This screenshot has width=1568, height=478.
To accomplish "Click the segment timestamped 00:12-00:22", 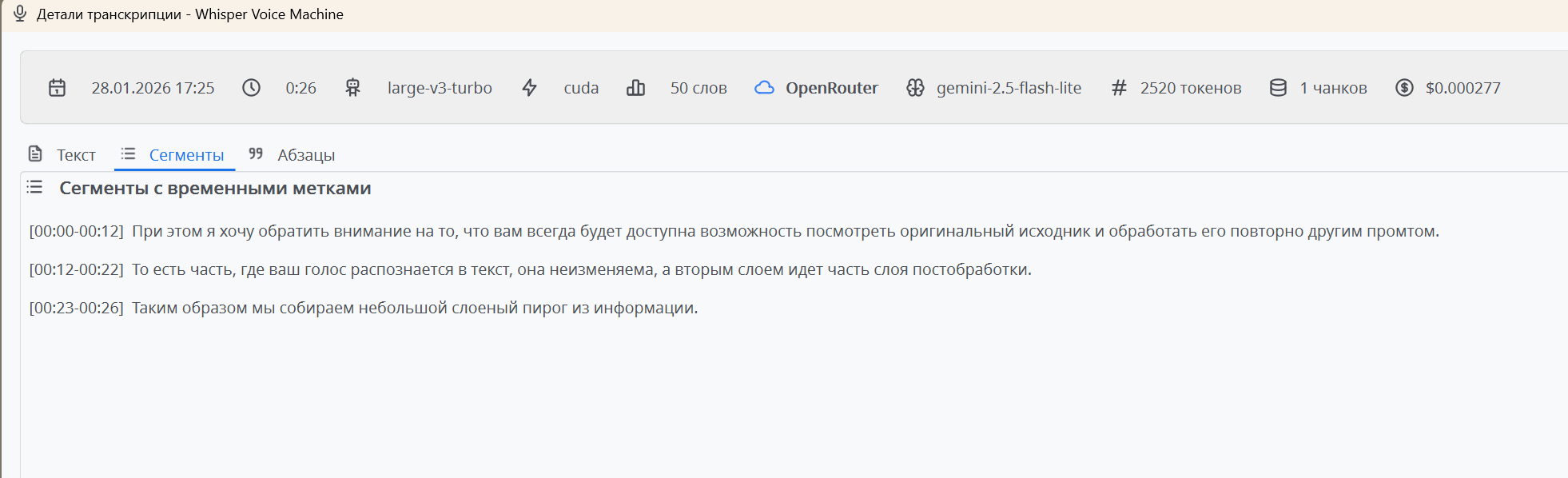I will coord(530,269).
